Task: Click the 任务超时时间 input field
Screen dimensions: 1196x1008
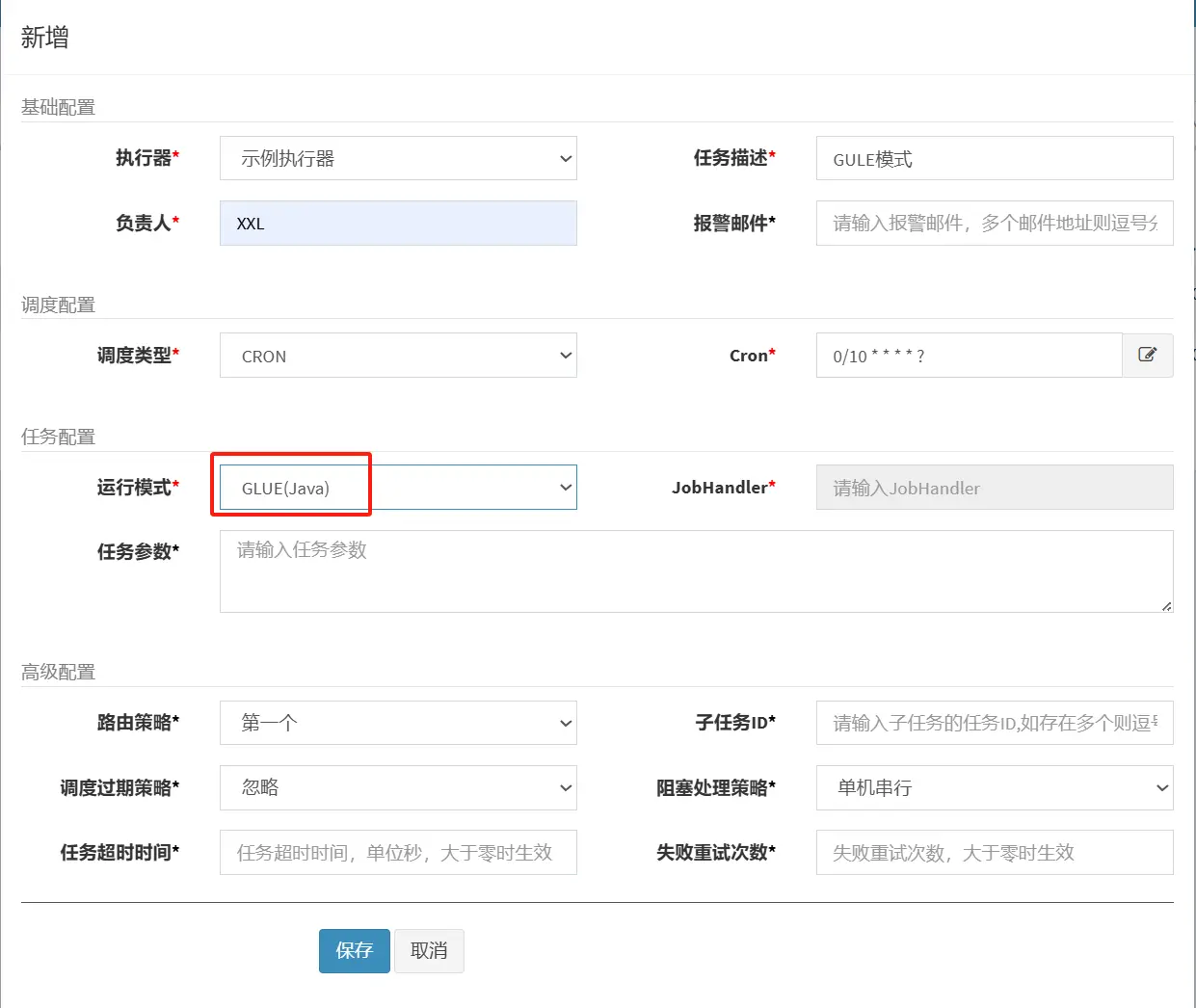Action: coord(397,852)
